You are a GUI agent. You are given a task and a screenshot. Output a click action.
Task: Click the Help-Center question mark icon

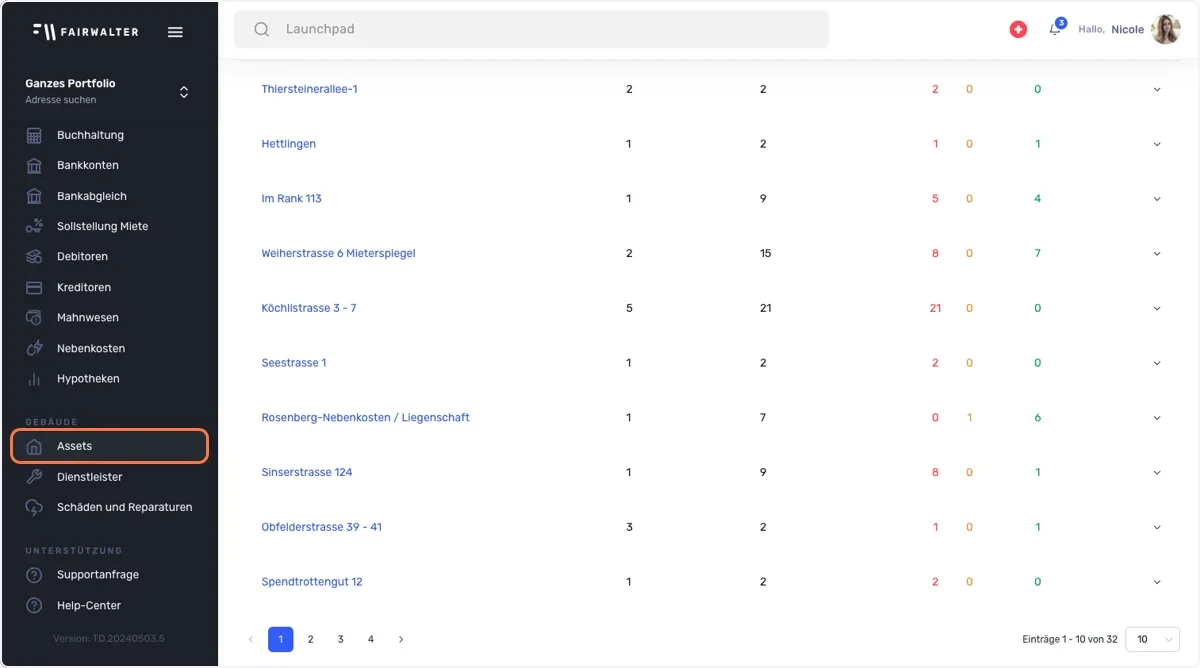tap(34, 605)
